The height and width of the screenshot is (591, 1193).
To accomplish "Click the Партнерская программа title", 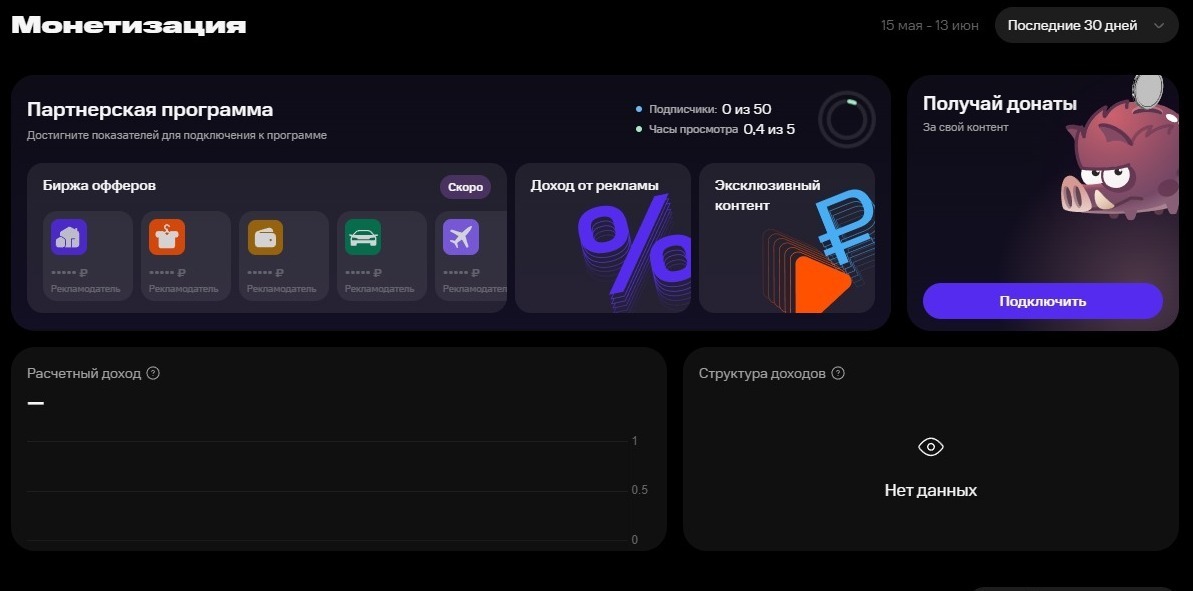I will (150, 110).
